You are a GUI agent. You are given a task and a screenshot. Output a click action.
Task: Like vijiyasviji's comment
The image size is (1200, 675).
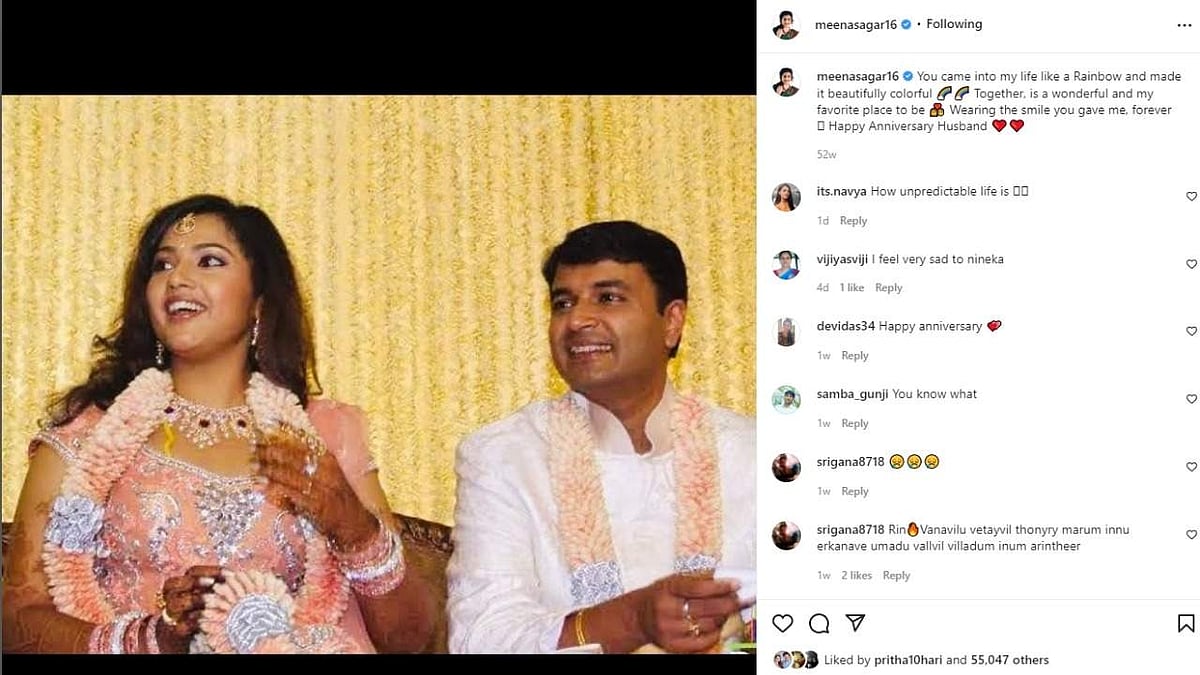click(x=1191, y=265)
